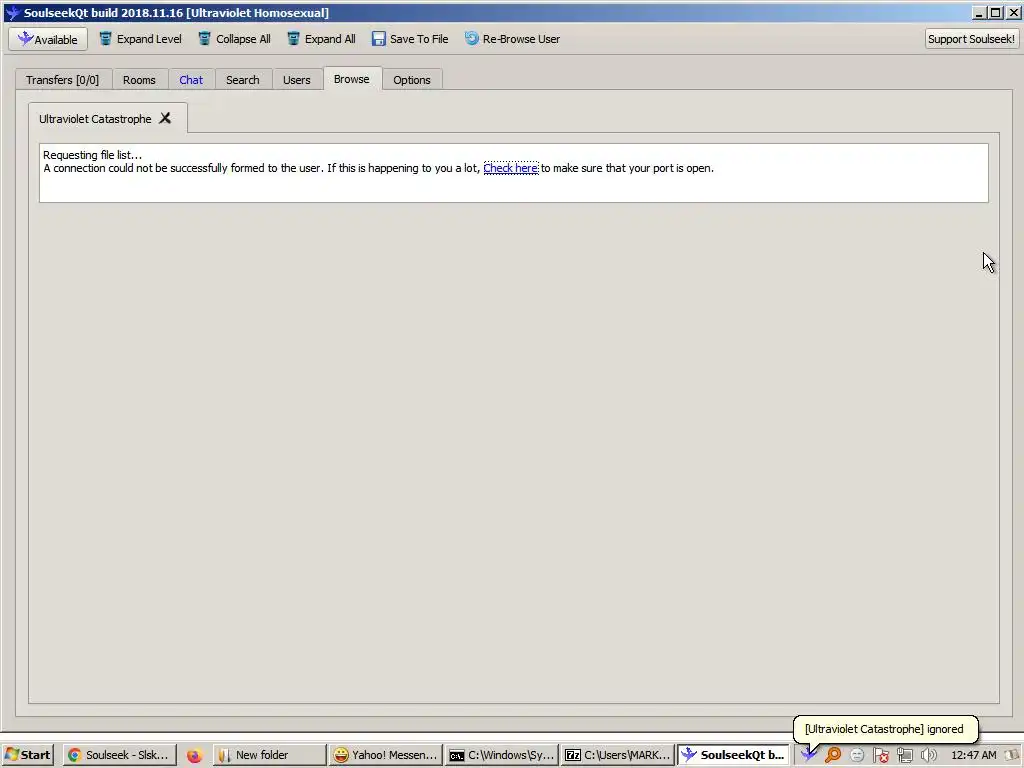The image size is (1024, 768).
Task: Click the Save To File floppy icon
Action: pos(379,39)
